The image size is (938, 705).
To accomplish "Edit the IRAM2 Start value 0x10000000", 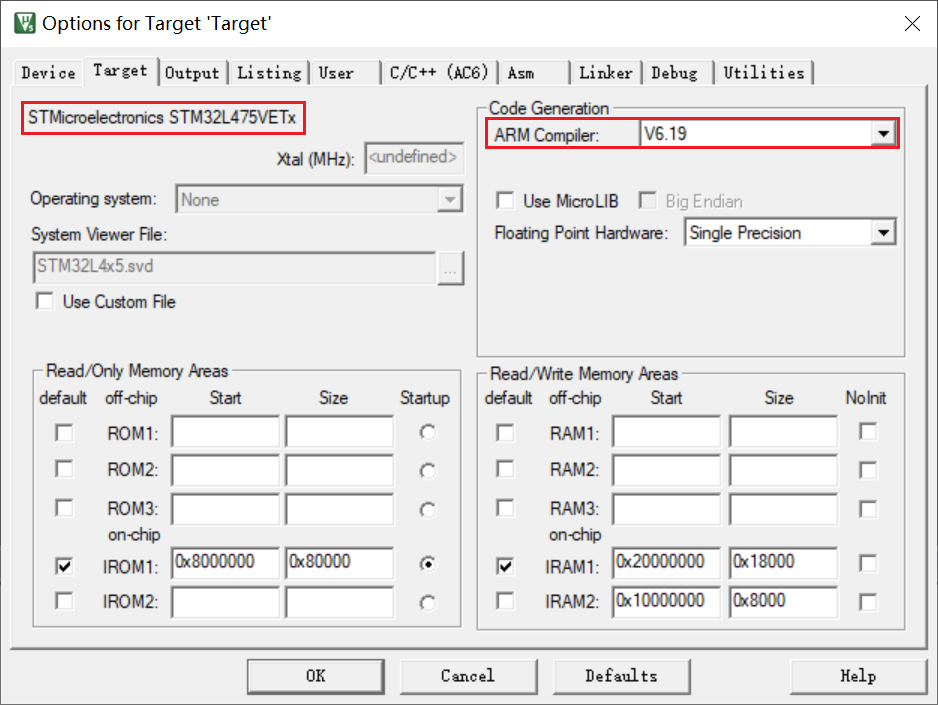I will [x=666, y=602].
